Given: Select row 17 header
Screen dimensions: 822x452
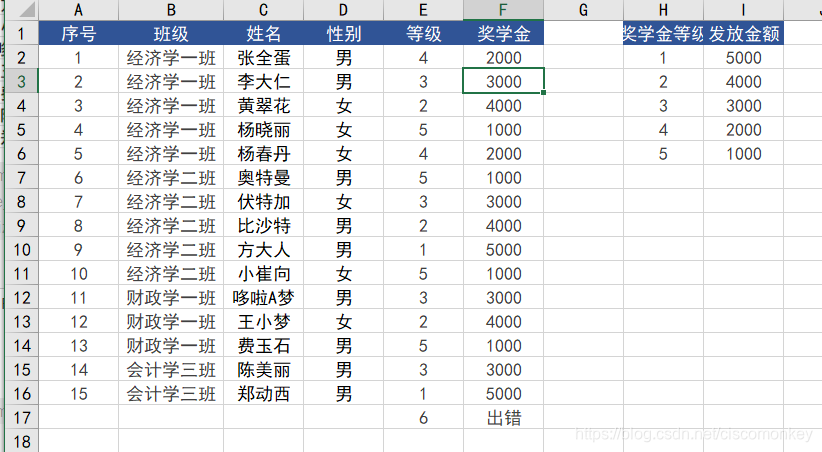Looking at the screenshot, I should 21,418.
